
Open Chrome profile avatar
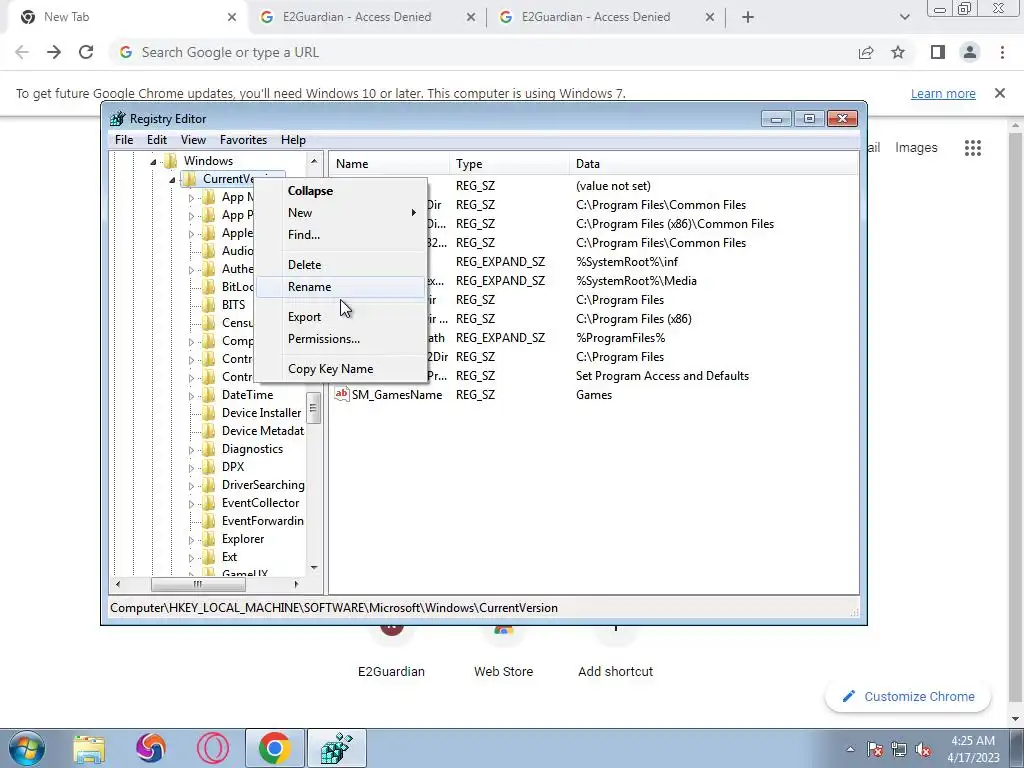pos(970,52)
